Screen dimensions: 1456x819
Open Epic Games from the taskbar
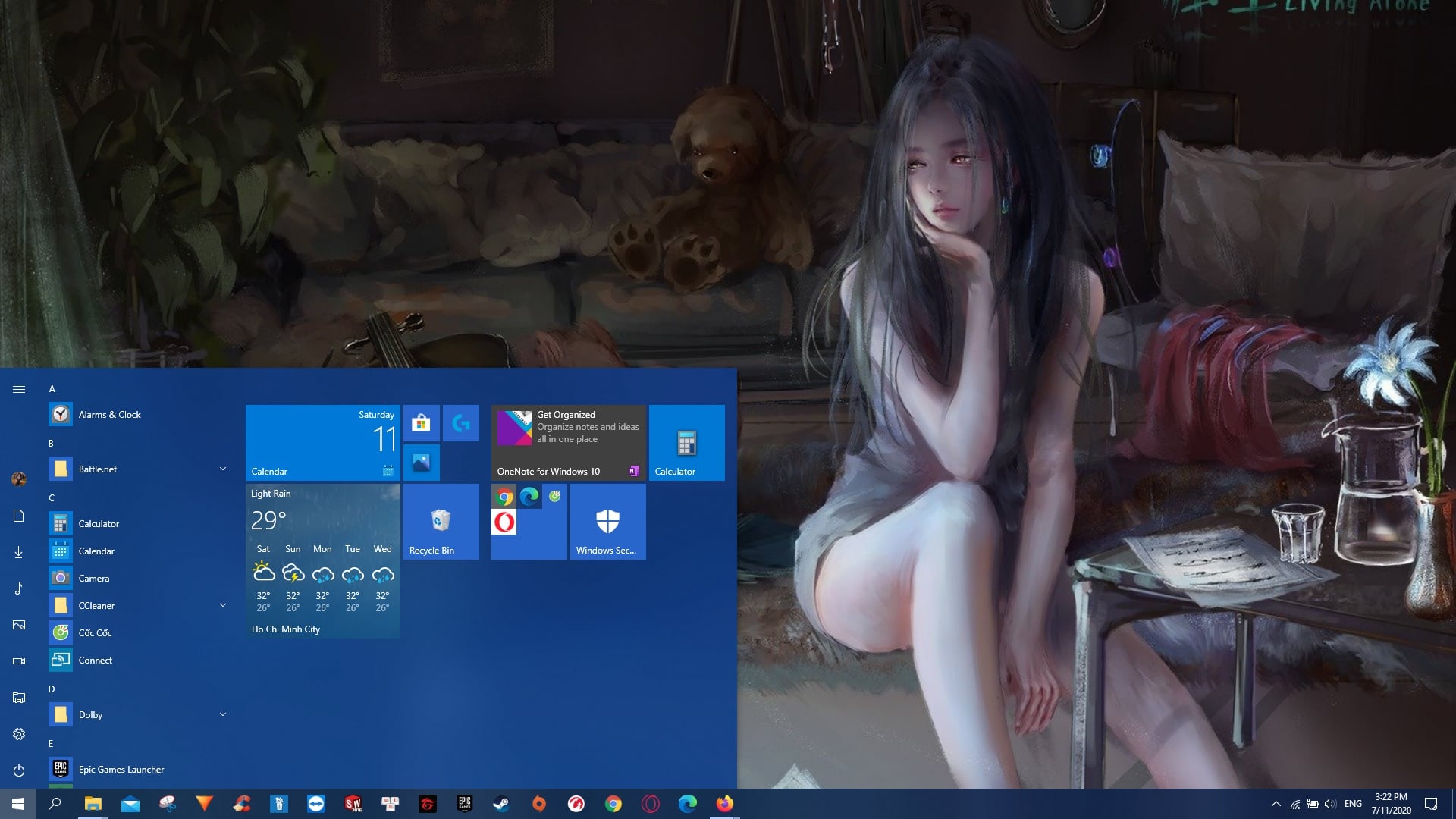point(465,804)
